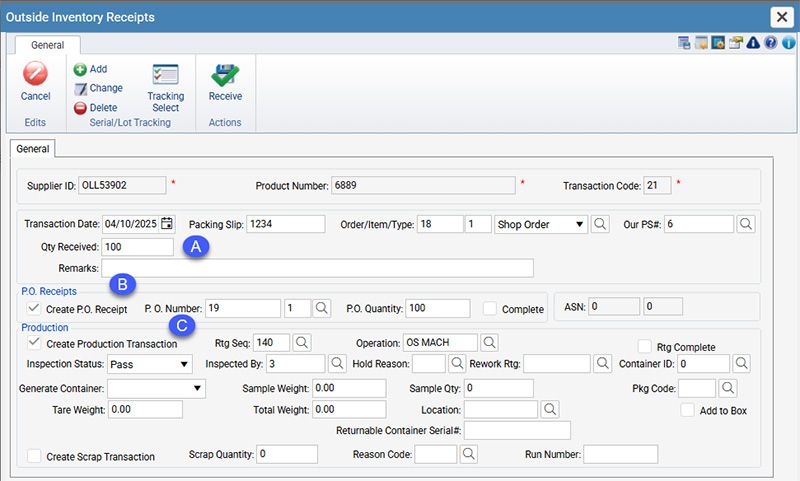Screen dimensions: 800x481
Task: Click the Run Number field
Action: click(x=621, y=454)
